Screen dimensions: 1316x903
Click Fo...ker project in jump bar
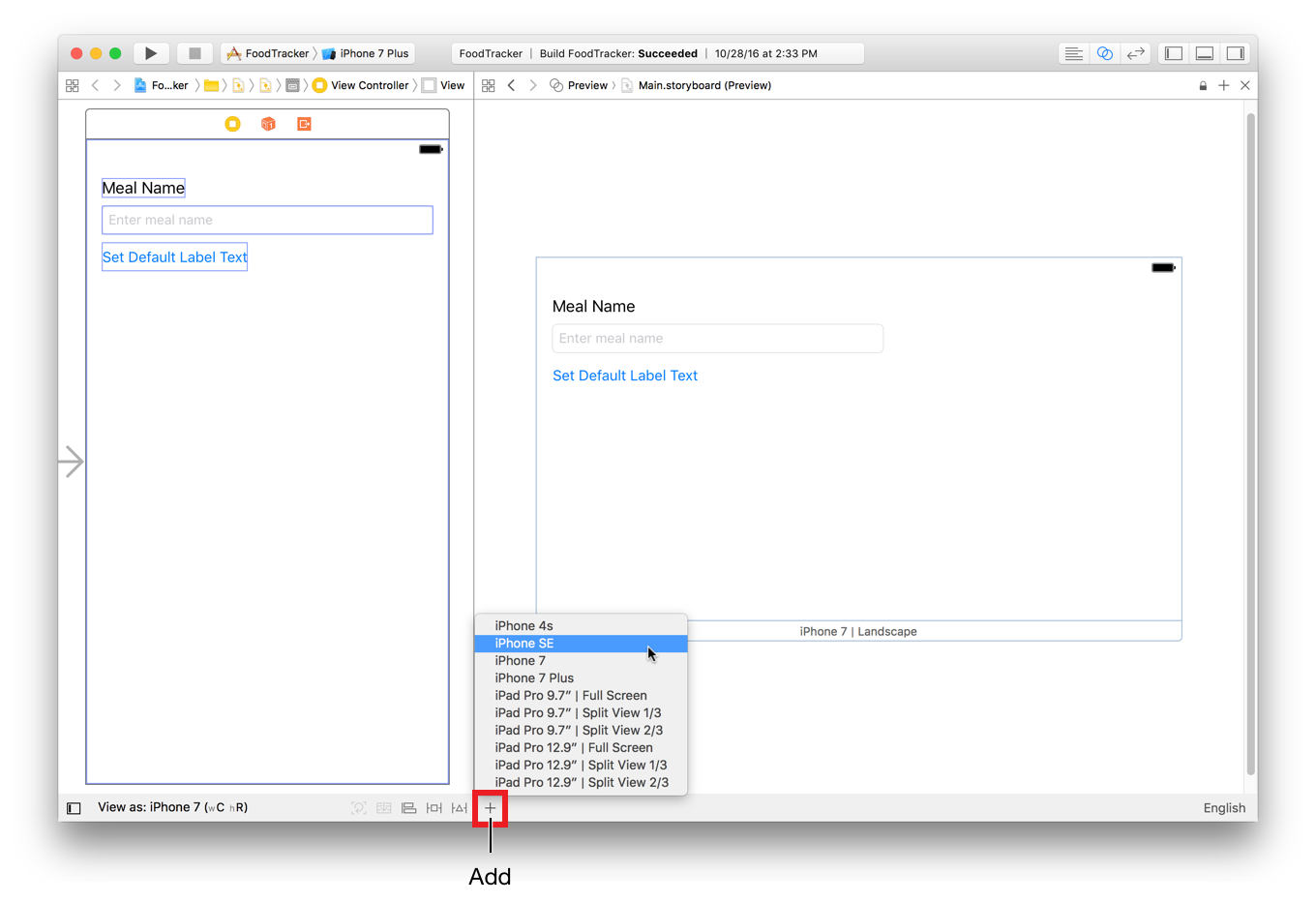click(161, 85)
